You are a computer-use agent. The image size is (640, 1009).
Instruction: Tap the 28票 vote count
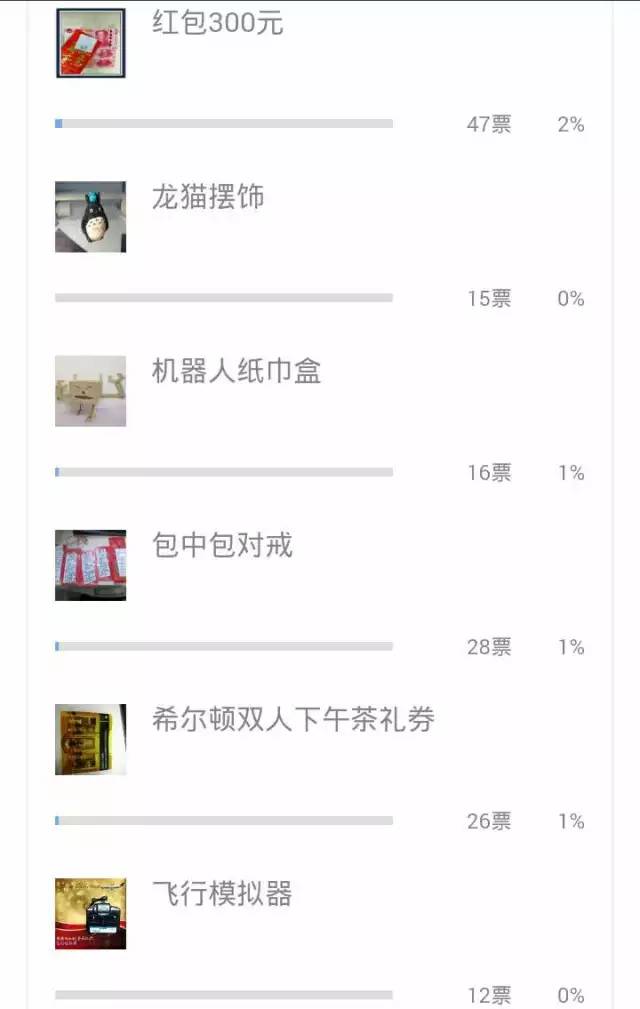(x=489, y=648)
